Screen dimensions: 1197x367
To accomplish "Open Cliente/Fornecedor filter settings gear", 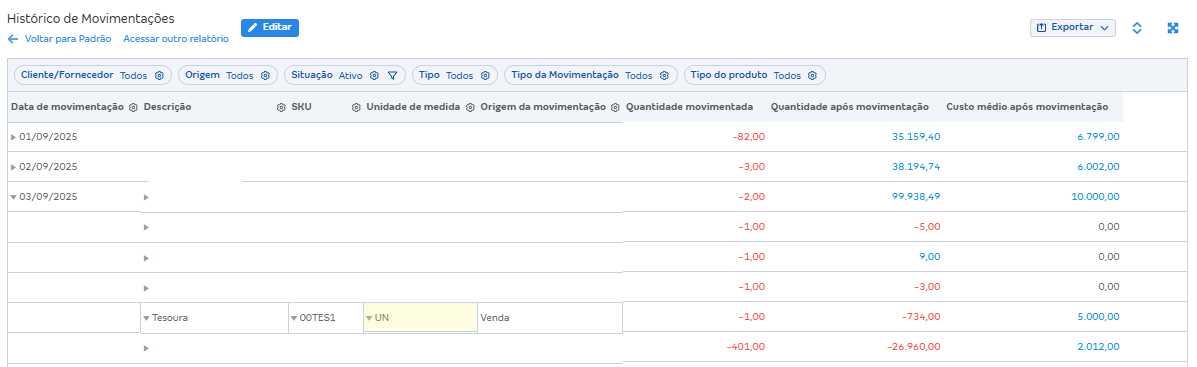I will (x=159, y=76).
